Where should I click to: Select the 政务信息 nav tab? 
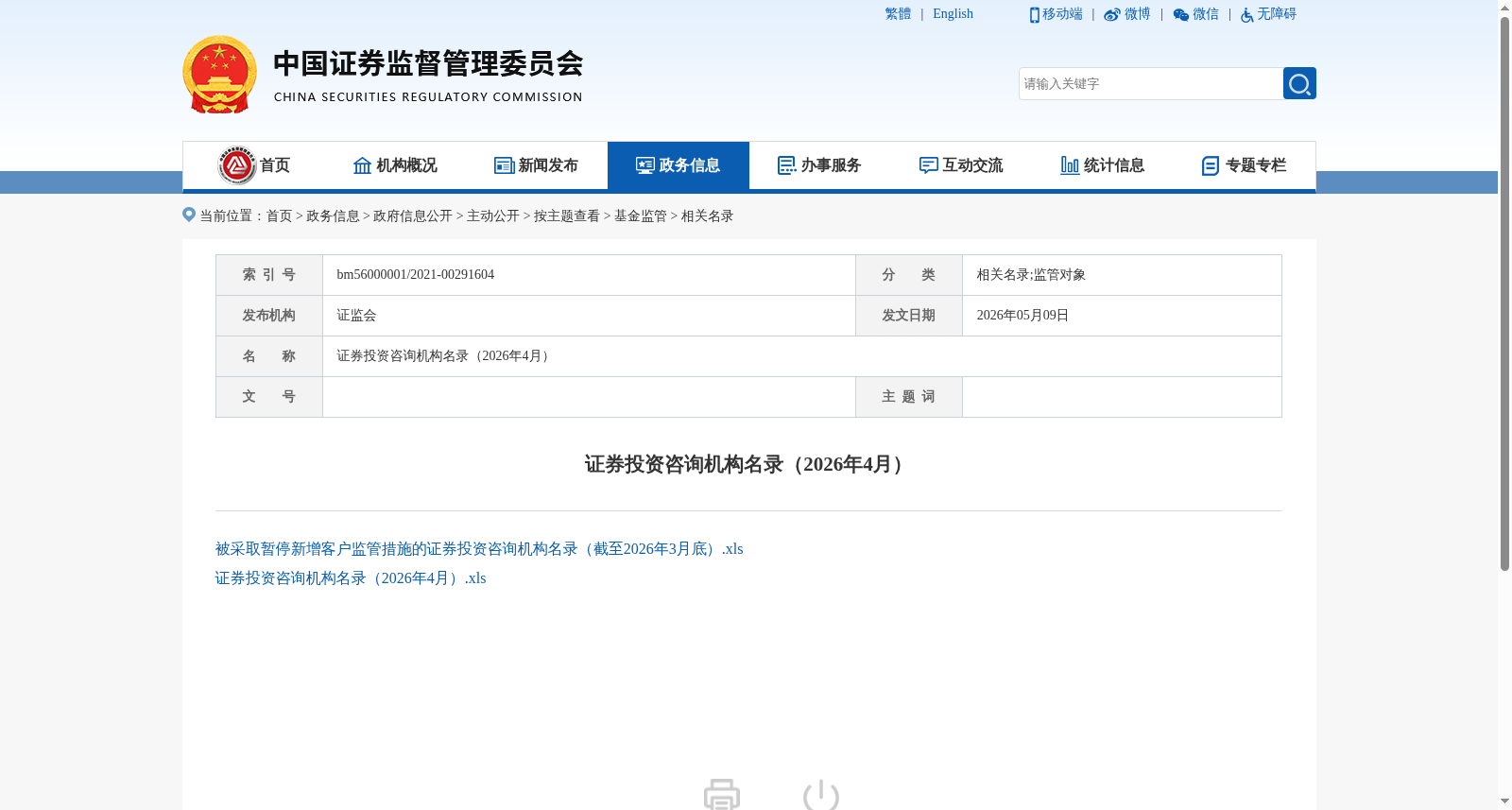[679, 165]
